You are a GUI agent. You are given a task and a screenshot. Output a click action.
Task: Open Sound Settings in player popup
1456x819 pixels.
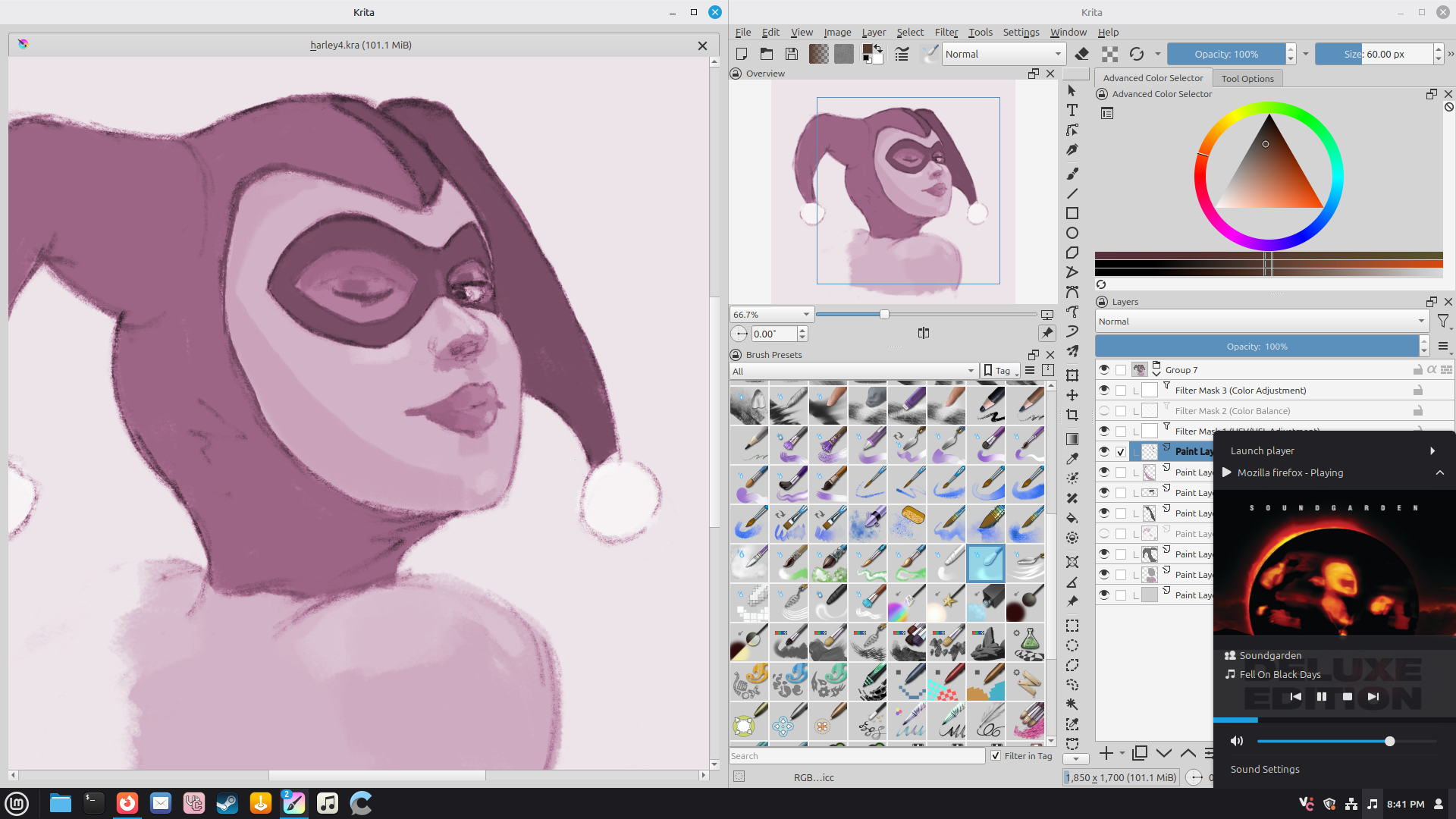[x=1265, y=769]
